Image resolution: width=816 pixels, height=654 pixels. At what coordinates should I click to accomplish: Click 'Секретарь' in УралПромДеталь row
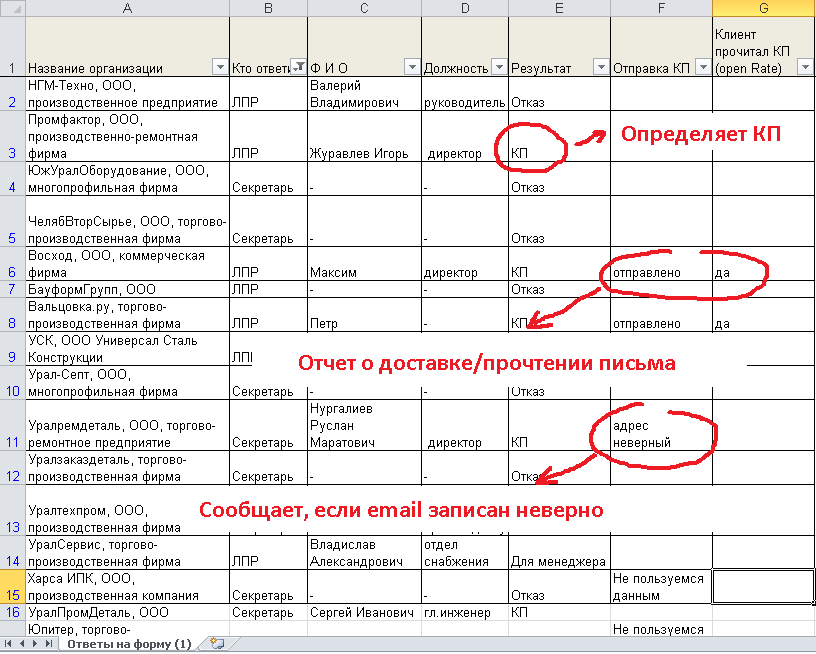(269, 612)
